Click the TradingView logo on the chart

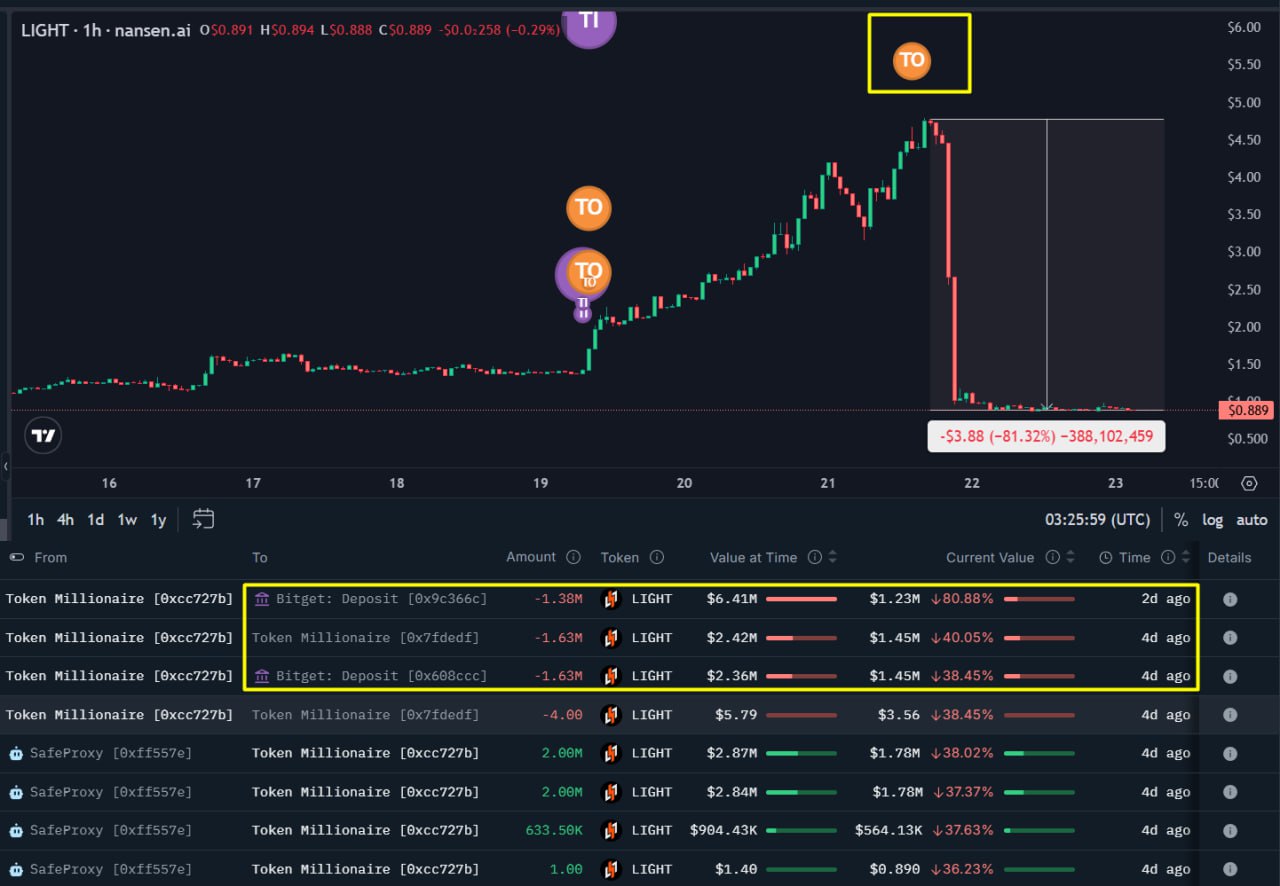43,435
